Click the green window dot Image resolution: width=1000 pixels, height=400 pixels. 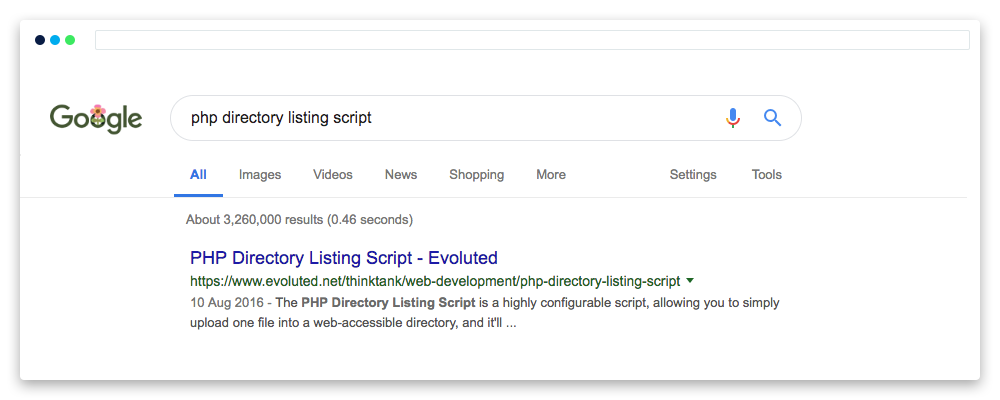pyautogui.click(x=70, y=40)
